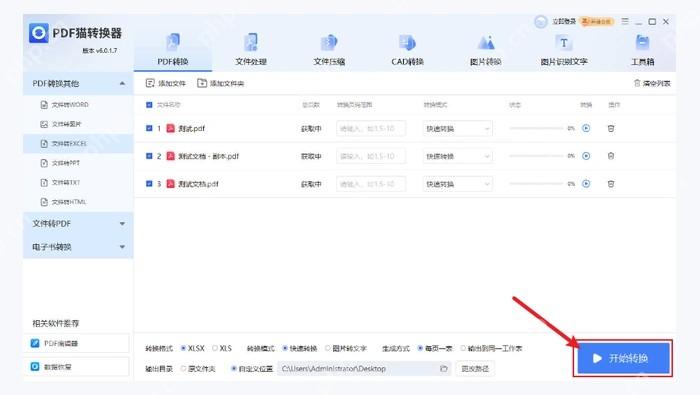Click the 更改路径 button
The width and height of the screenshot is (700, 395).
point(475,369)
